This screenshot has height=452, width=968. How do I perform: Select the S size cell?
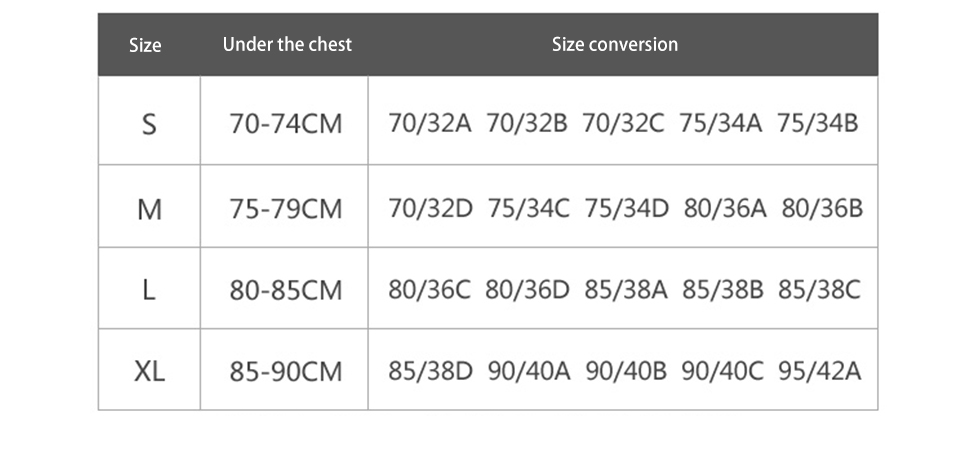(149, 125)
